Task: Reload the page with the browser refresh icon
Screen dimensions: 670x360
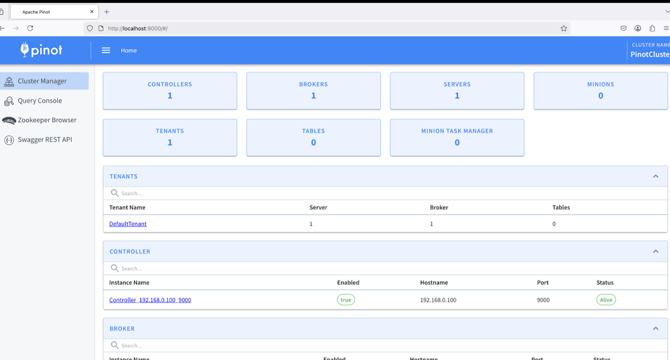Action: click(30, 28)
